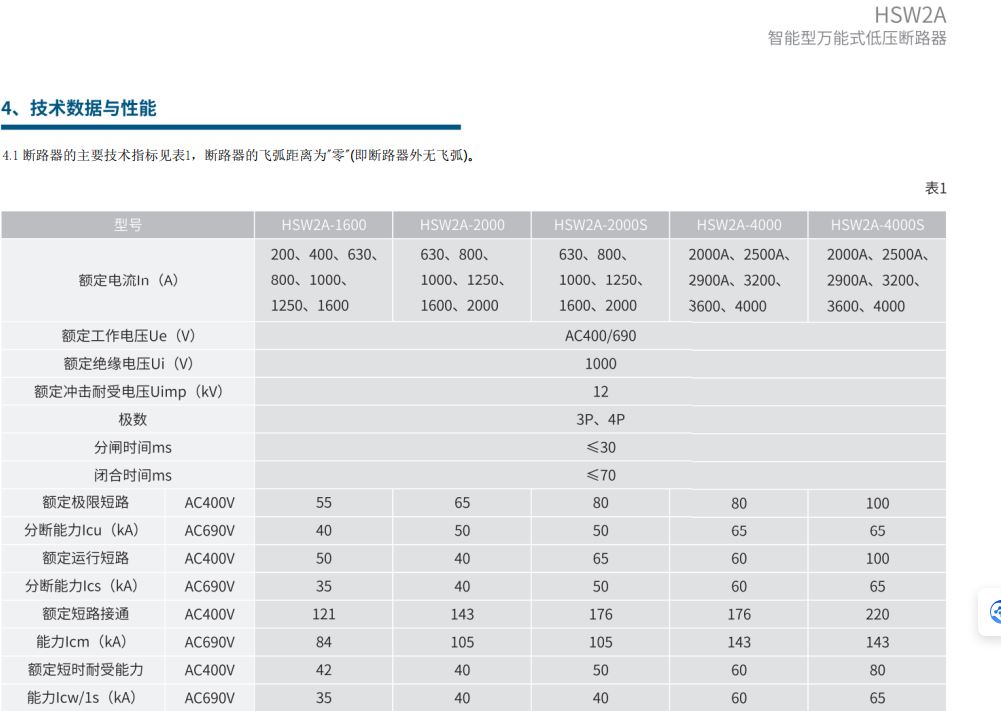The image size is (1001, 711).
Task: Click the 额定短路接通 row label
Action: pyautogui.click(x=86, y=614)
